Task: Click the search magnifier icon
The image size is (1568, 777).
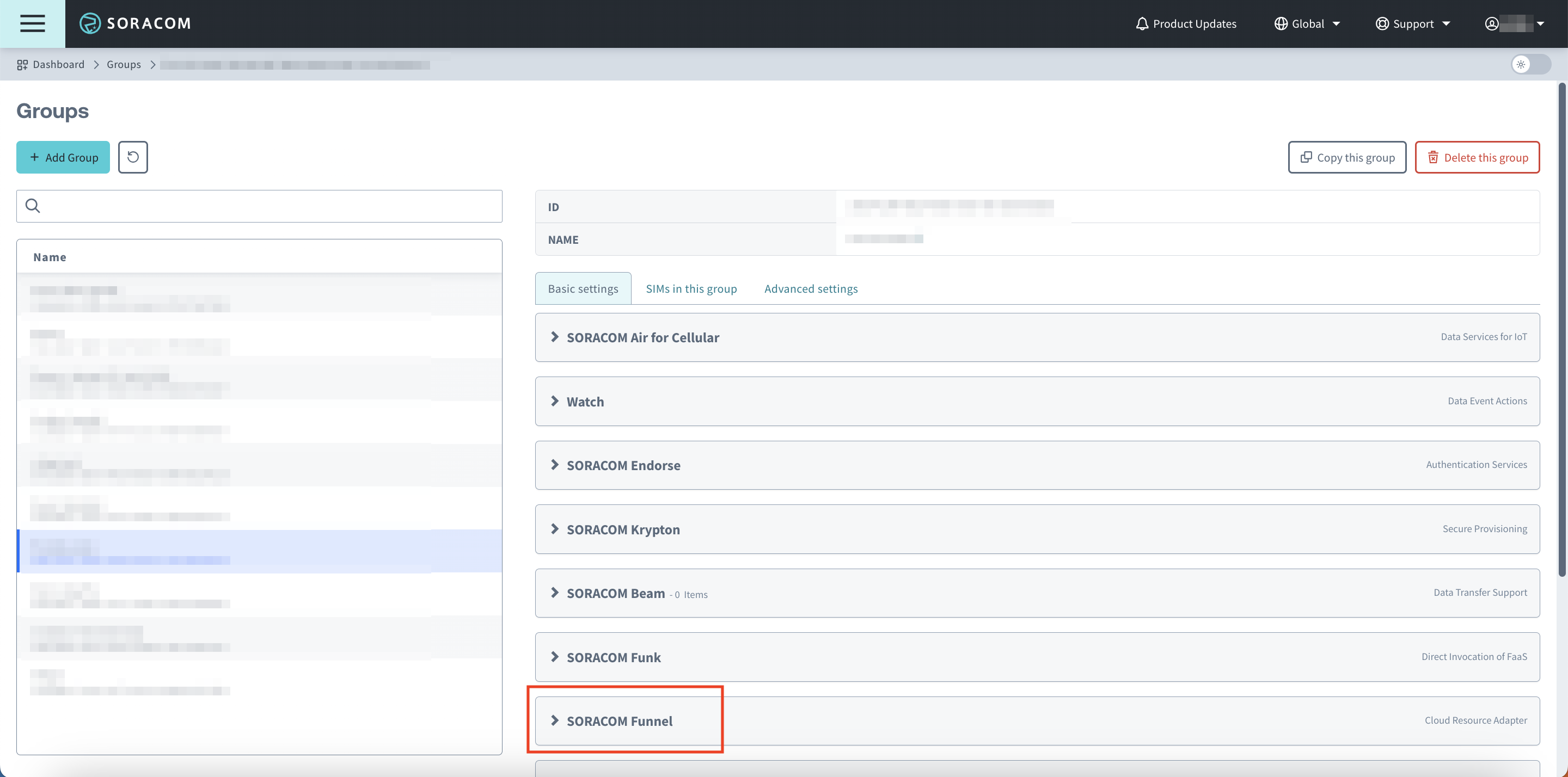Action: pos(33,206)
